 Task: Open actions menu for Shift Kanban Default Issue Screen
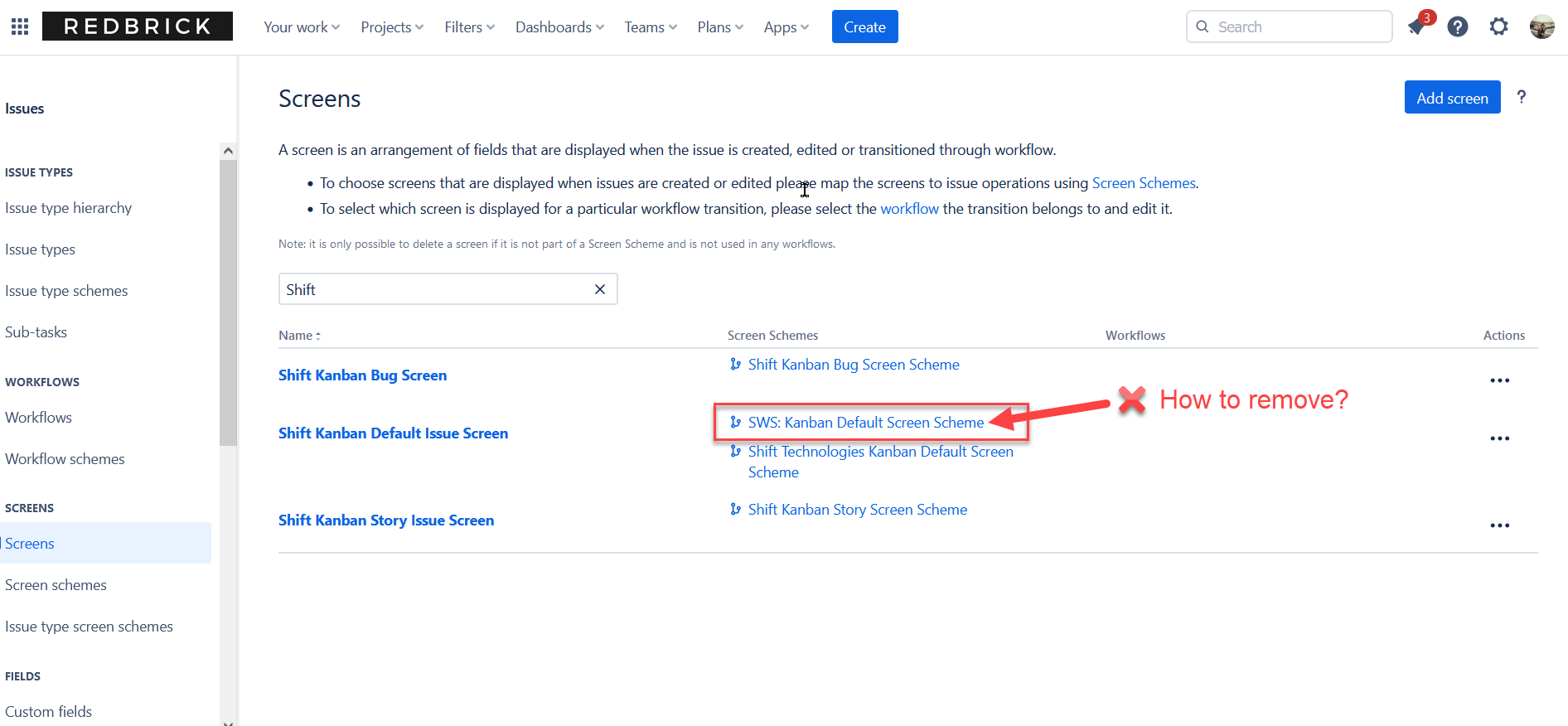(1500, 438)
